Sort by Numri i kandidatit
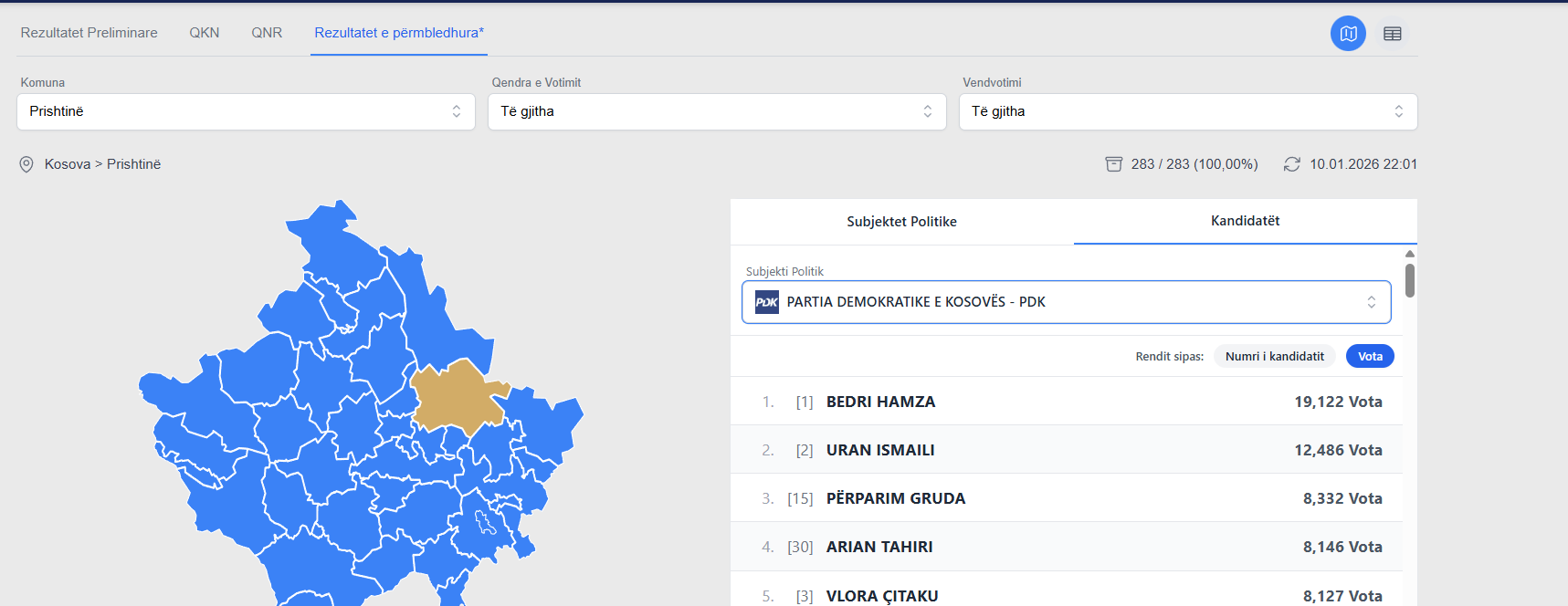The height and width of the screenshot is (606, 1568). tap(1274, 357)
